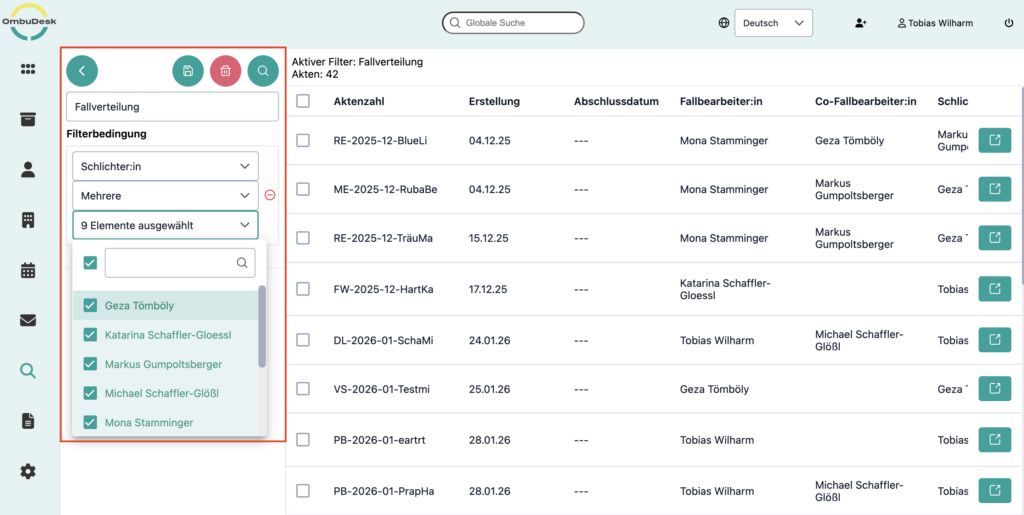This screenshot has height=515, width=1024.
Task: Open the calendar icon in the left sidebar
Action: [x=28, y=270]
